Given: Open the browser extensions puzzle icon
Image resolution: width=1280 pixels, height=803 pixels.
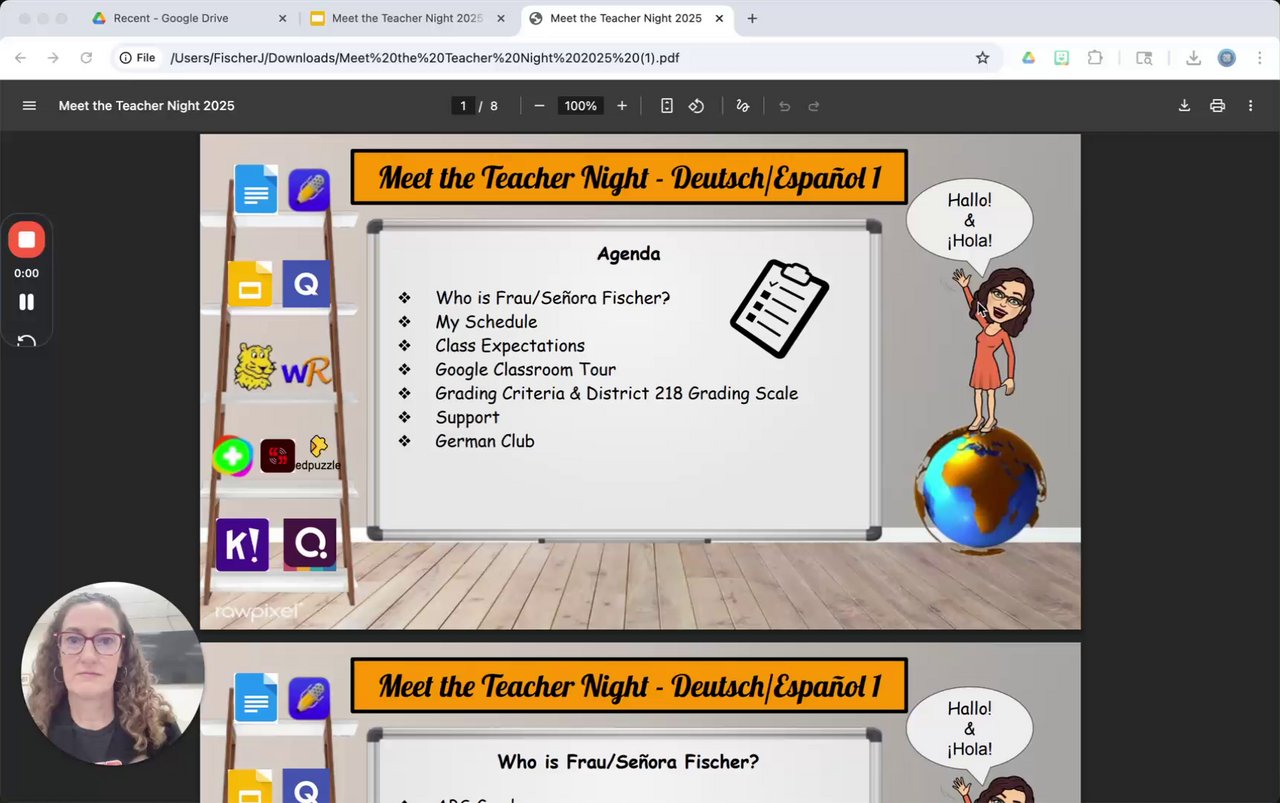Looking at the screenshot, I should 1095,58.
